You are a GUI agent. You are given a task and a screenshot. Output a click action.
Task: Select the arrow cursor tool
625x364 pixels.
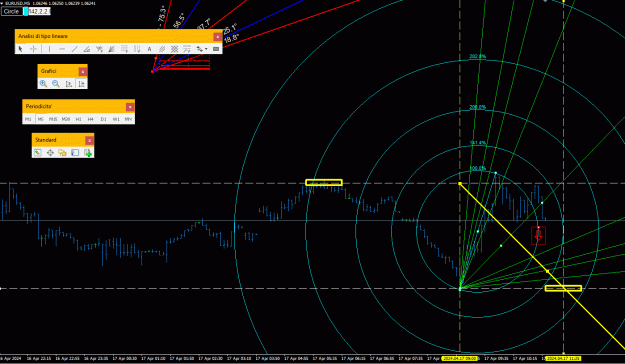[x=20, y=49]
